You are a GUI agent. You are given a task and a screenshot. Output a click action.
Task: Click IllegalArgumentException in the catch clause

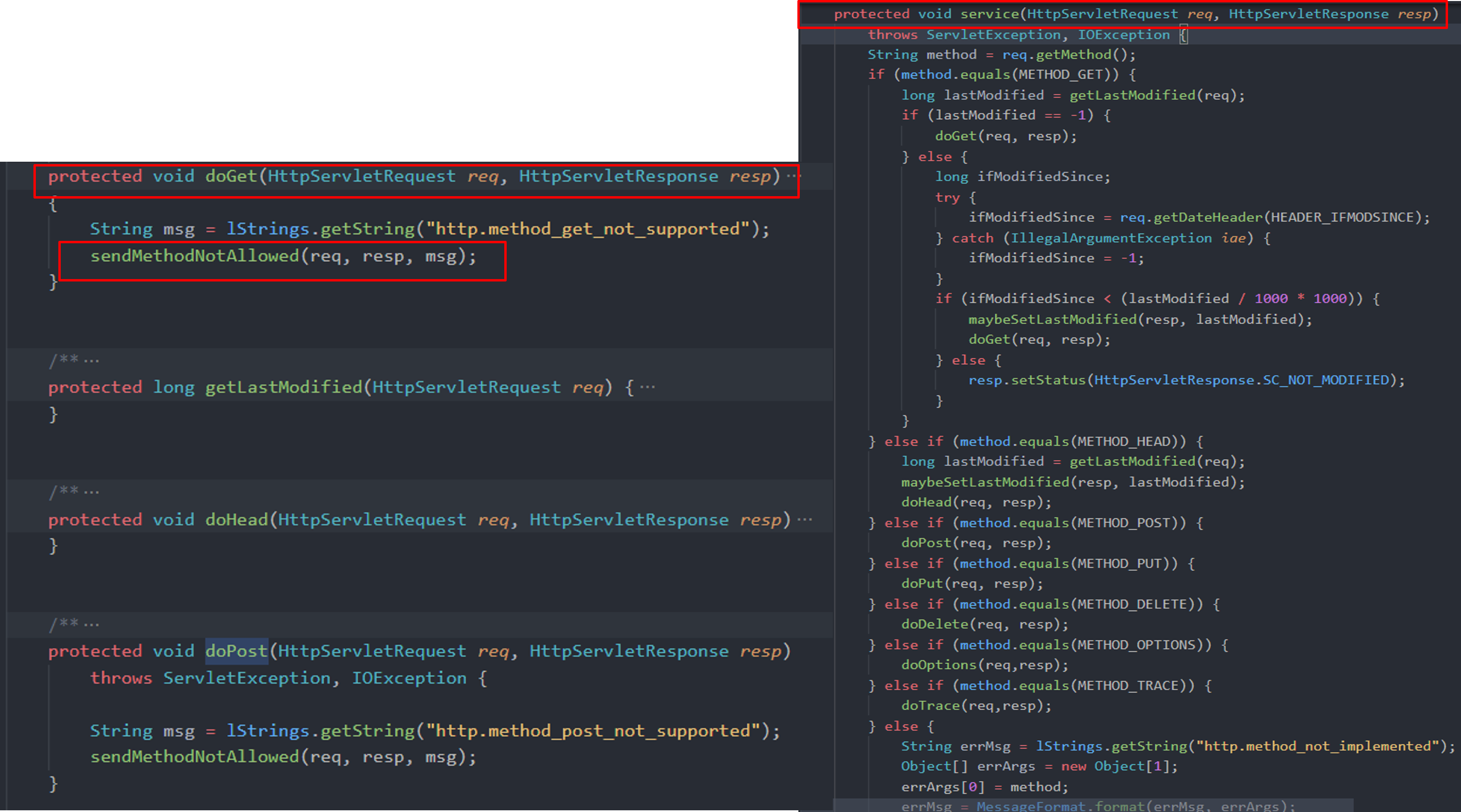[x=1111, y=237]
